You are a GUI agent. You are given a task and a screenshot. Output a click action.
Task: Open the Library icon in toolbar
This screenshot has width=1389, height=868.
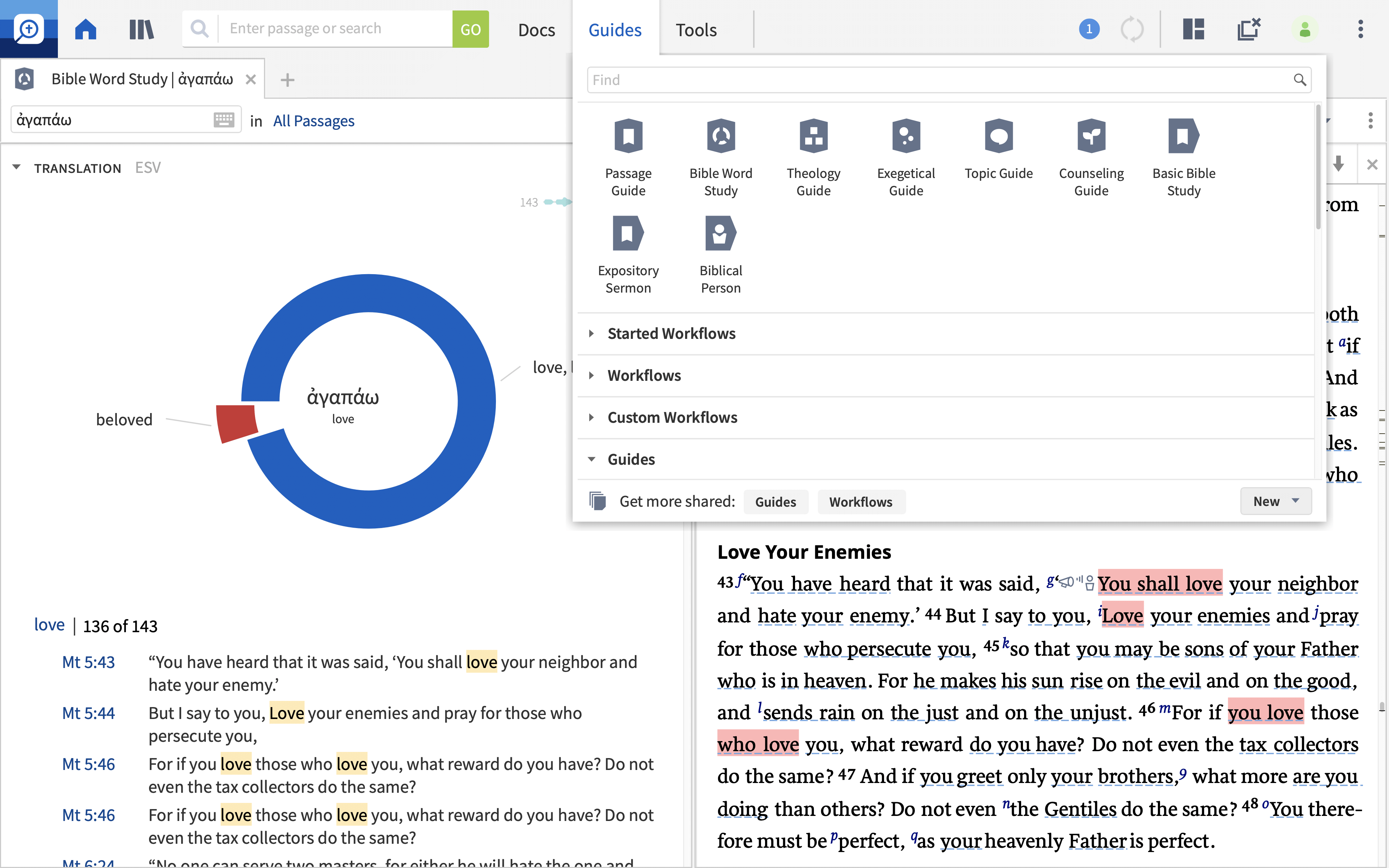(141, 29)
